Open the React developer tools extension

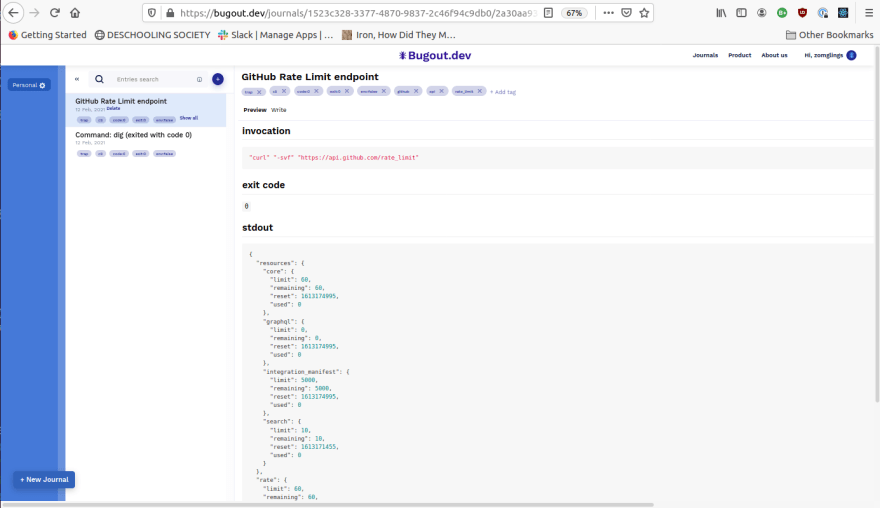(843, 12)
